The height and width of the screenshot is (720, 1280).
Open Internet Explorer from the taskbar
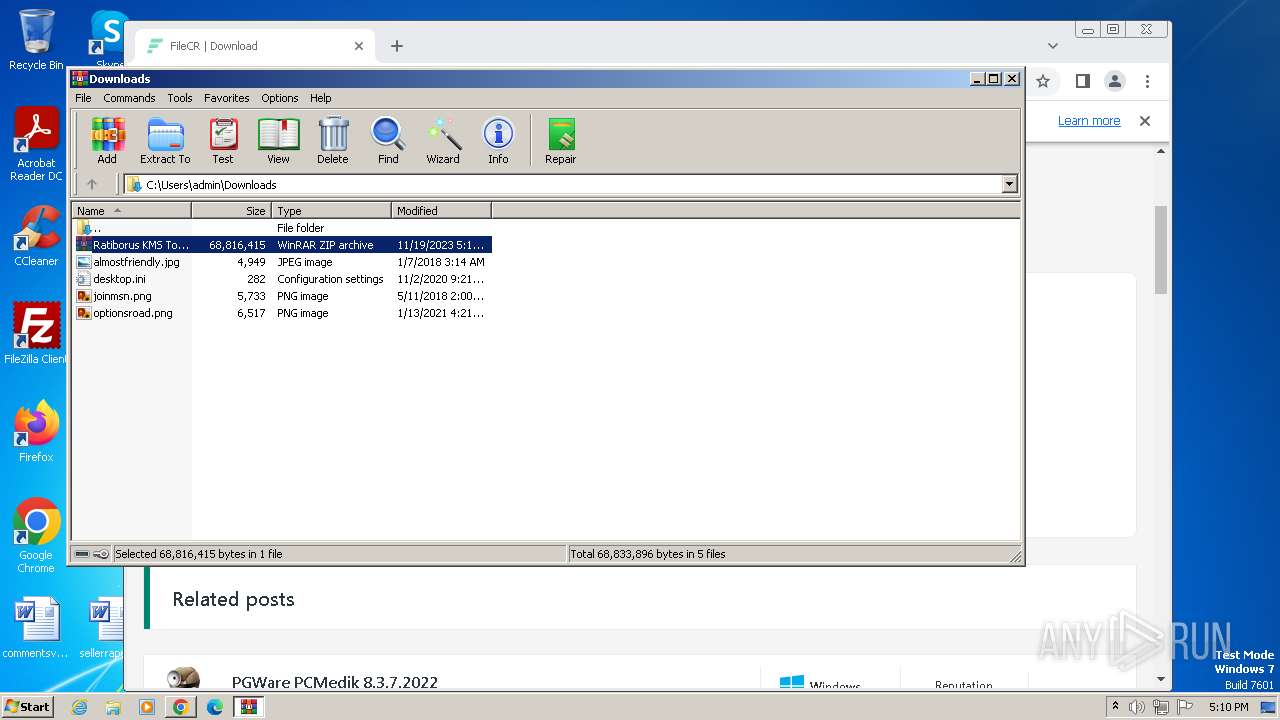tap(80, 707)
